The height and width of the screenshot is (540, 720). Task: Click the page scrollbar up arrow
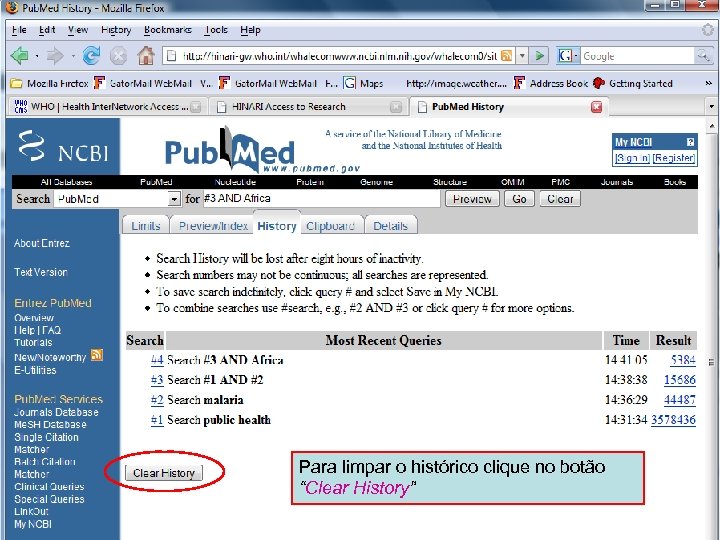712,126
